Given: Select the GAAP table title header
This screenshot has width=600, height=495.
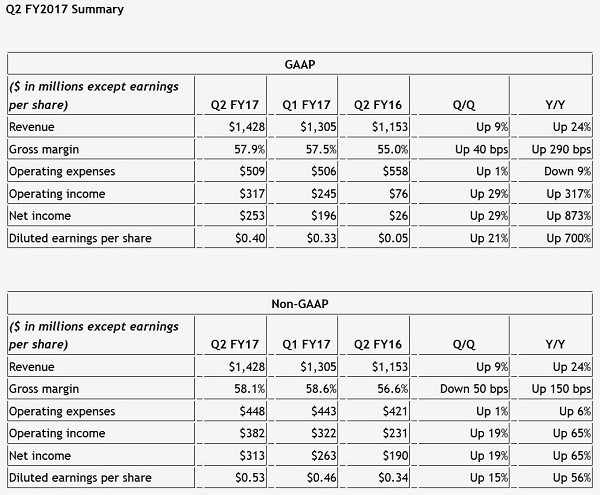Looking at the screenshot, I should (299, 63).
